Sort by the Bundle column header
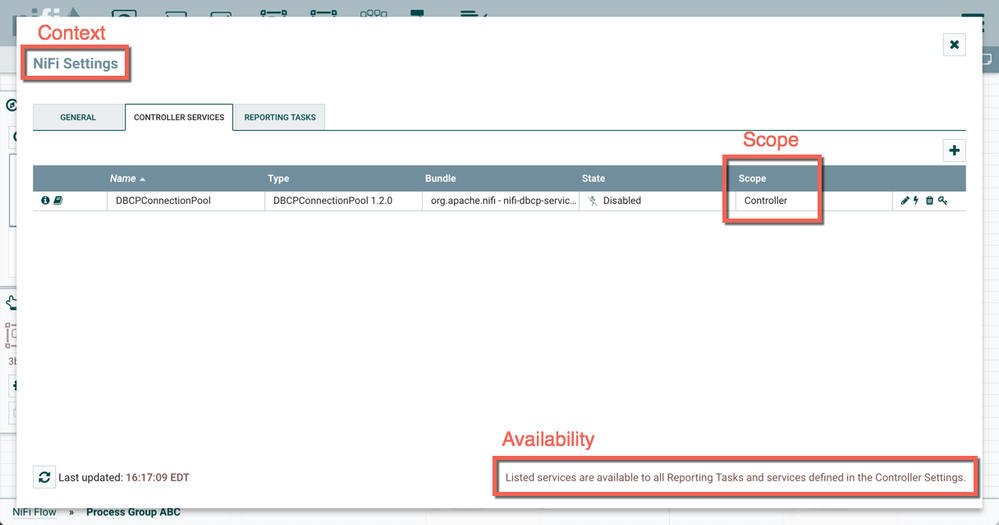 tap(440, 178)
